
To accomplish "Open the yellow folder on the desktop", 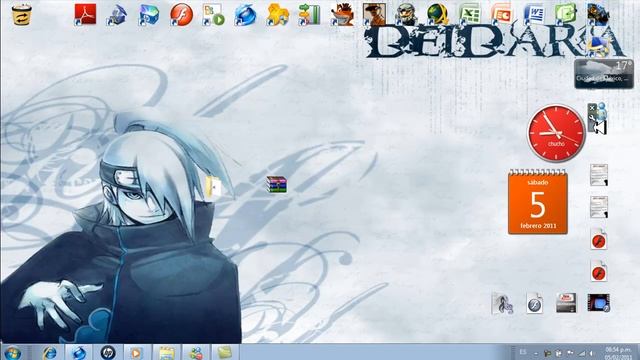I will [x=213, y=188].
